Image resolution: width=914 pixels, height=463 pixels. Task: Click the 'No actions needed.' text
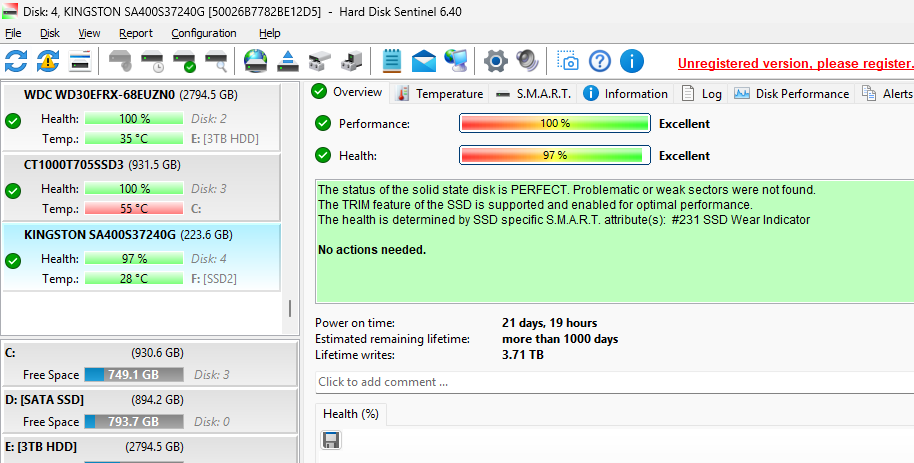pyautogui.click(x=372, y=250)
